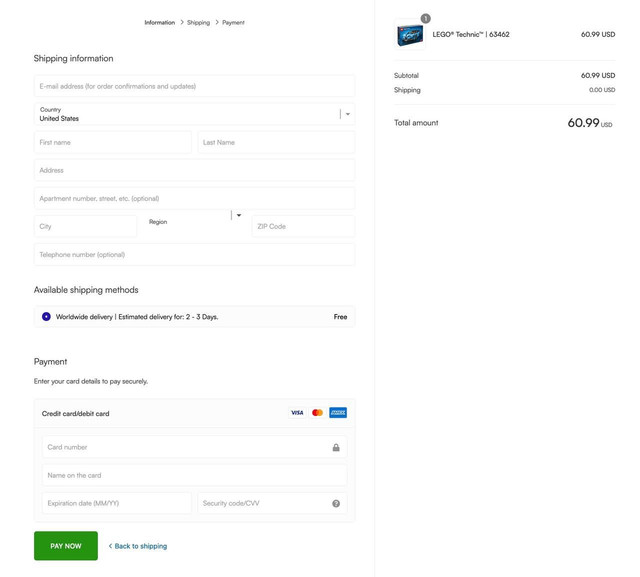Click the Shipping information heading

coord(73,58)
